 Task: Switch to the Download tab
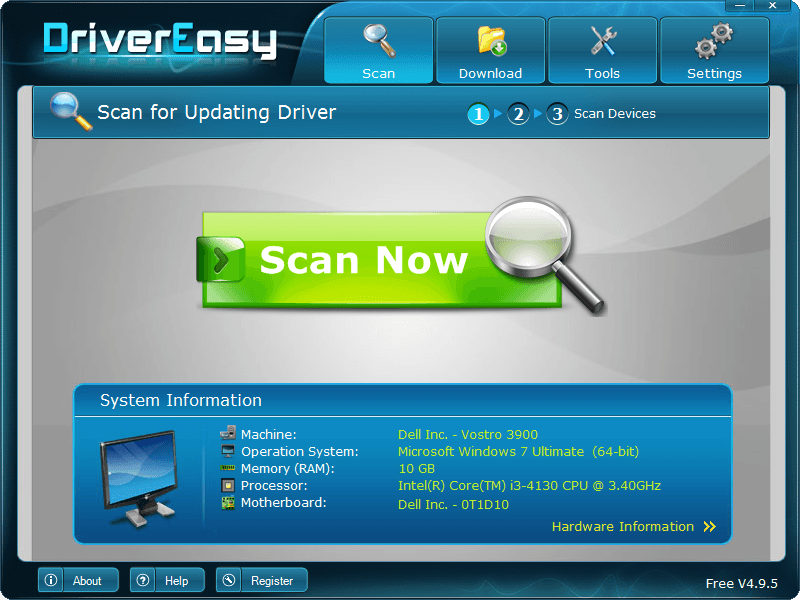490,50
